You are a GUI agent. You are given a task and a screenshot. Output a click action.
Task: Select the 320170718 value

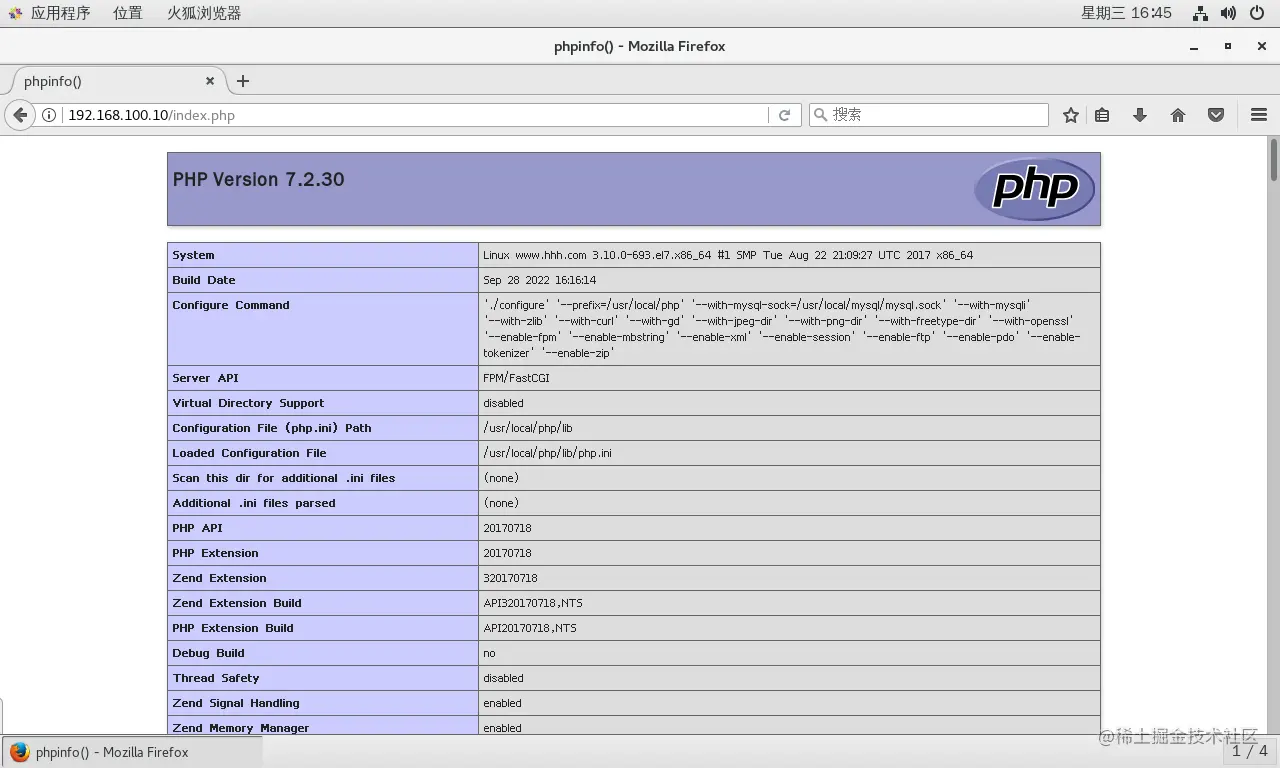(x=510, y=578)
